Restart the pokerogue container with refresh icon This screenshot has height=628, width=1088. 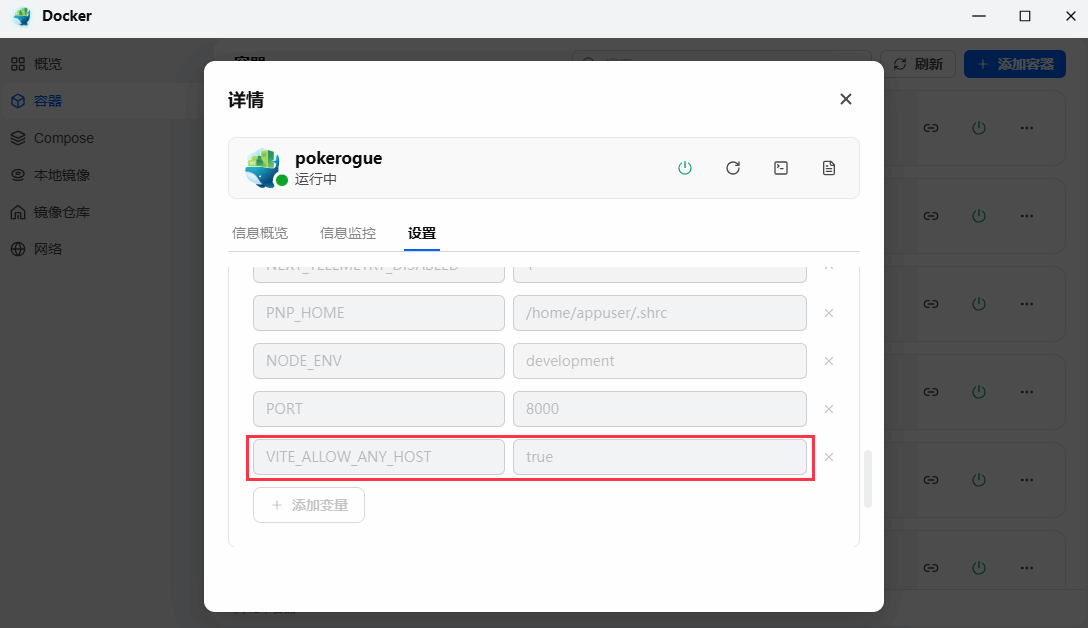[x=733, y=168]
